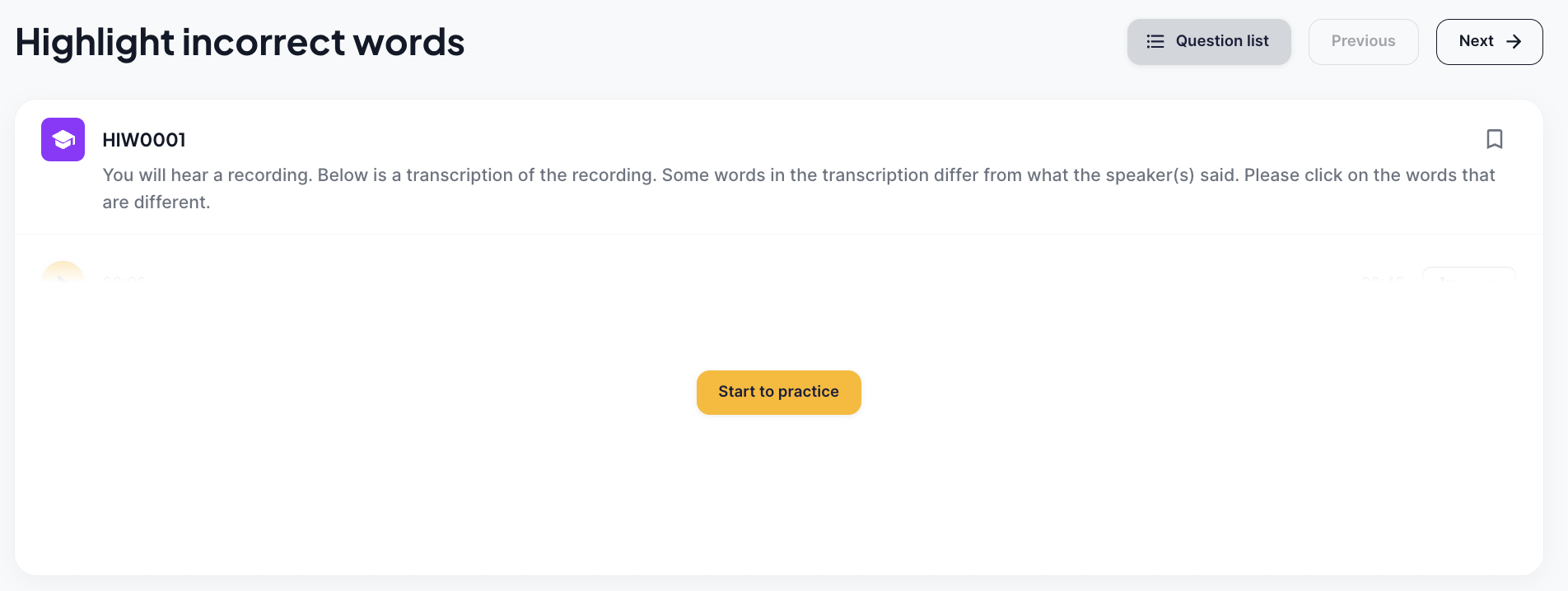Click Start to practice
1568x591 pixels.
[x=778, y=392]
